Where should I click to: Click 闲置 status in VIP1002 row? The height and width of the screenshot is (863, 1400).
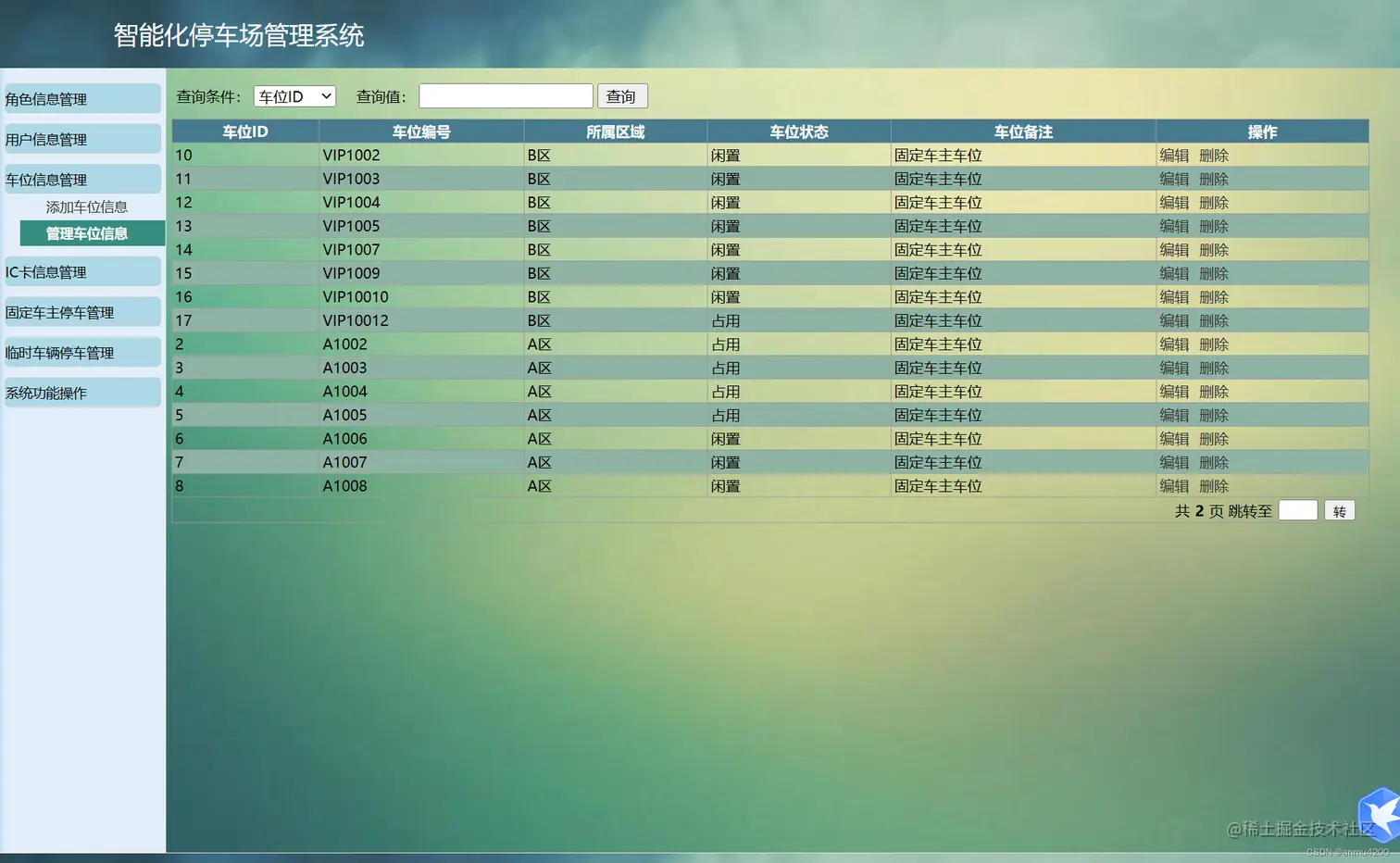pyautogui.click(x=726, y=156)
